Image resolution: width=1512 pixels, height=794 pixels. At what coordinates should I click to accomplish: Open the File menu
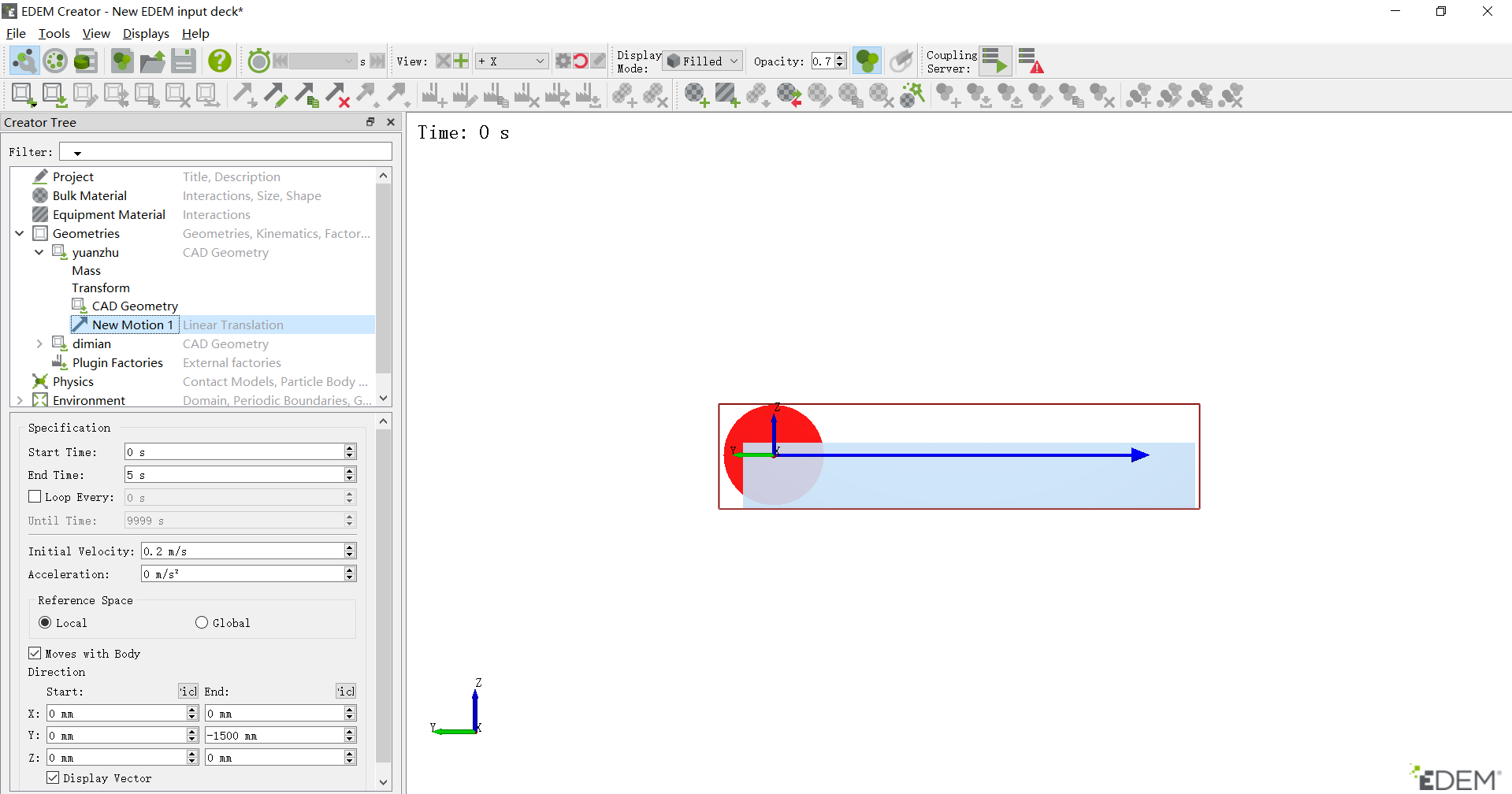[x=16, y=33]
